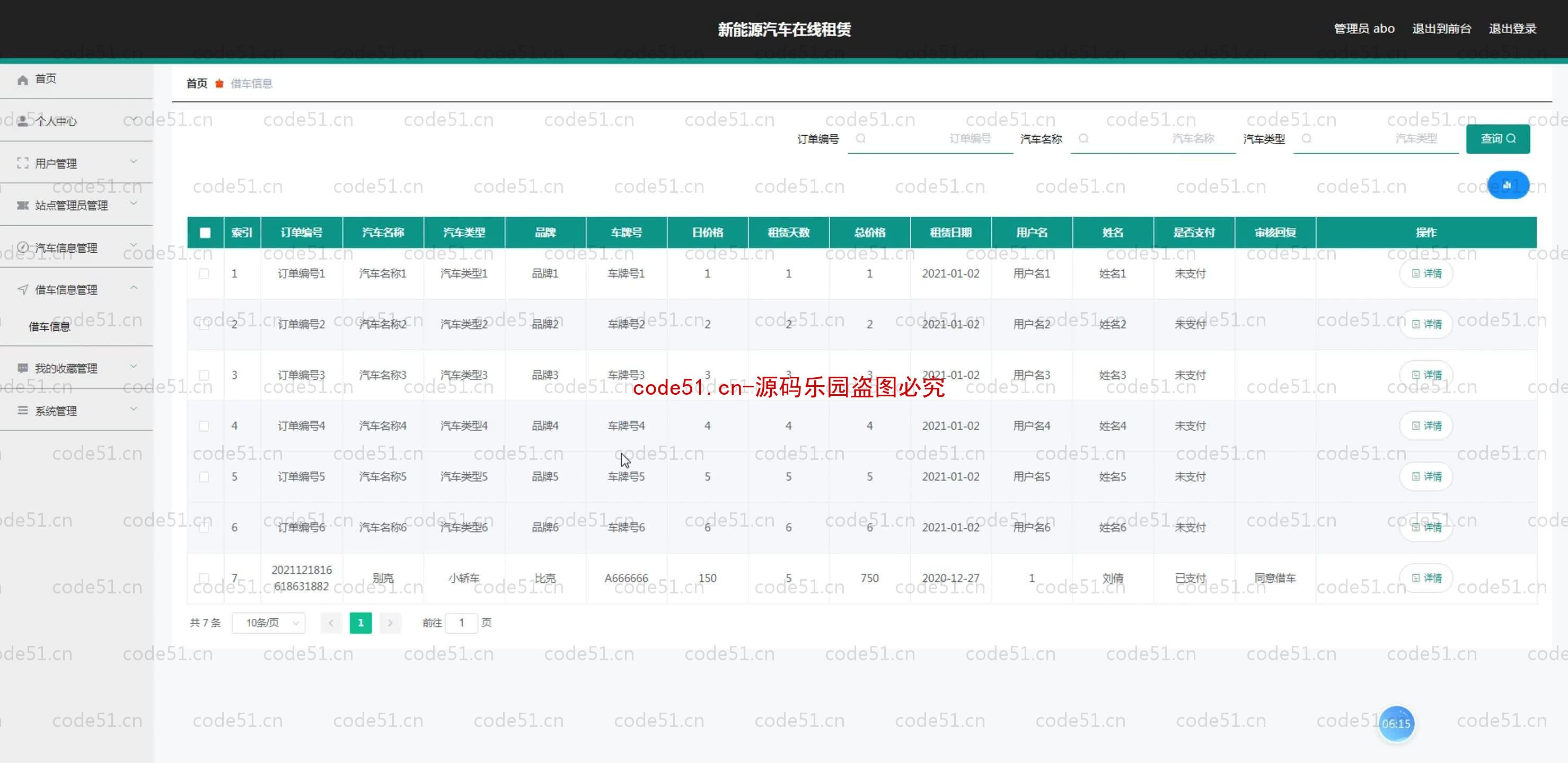Open 详情 for 订单编号3 row
Viewport: 1568px width, 763px height.
click(1426, 375)
